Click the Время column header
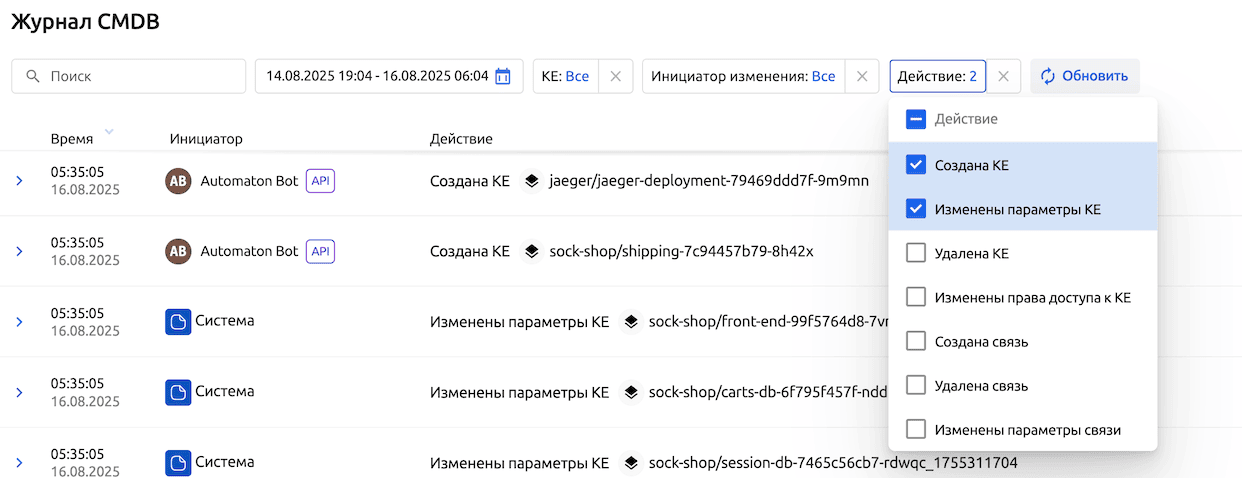Viewport: 1242px width, 478px height. click(x=72, y=139)
